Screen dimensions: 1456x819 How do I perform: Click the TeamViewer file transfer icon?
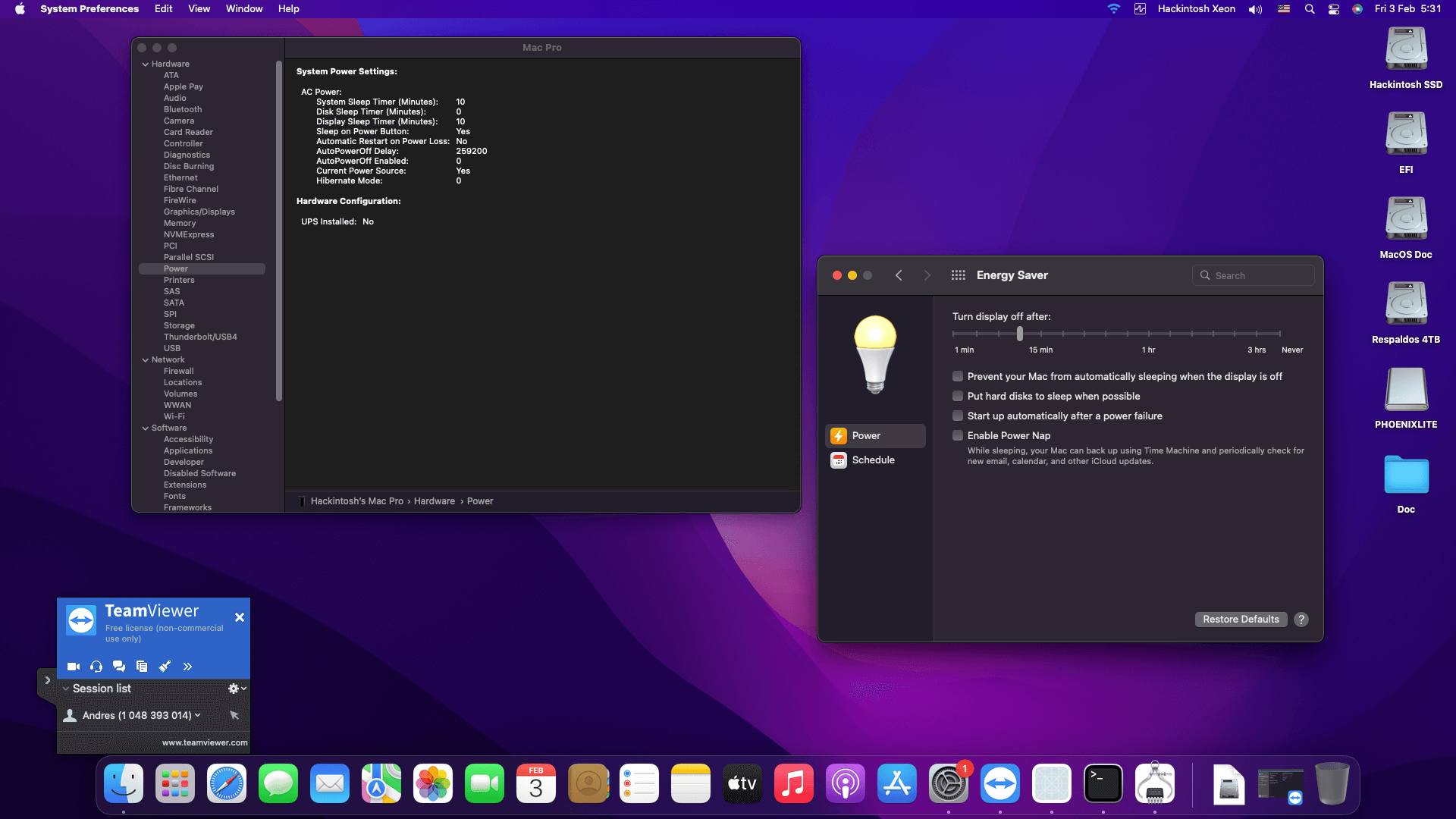coord(142,667)
